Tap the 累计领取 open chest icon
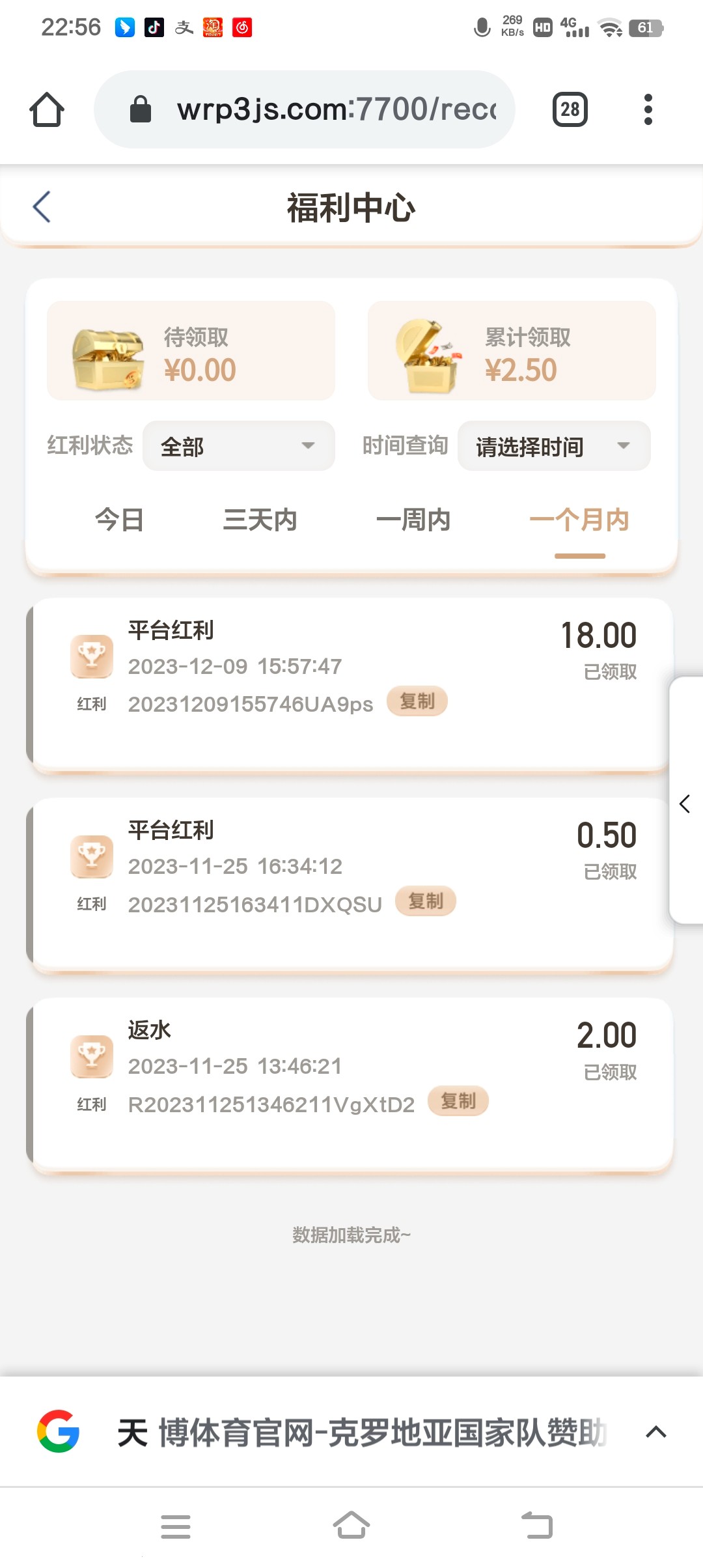 click(428, 356)
